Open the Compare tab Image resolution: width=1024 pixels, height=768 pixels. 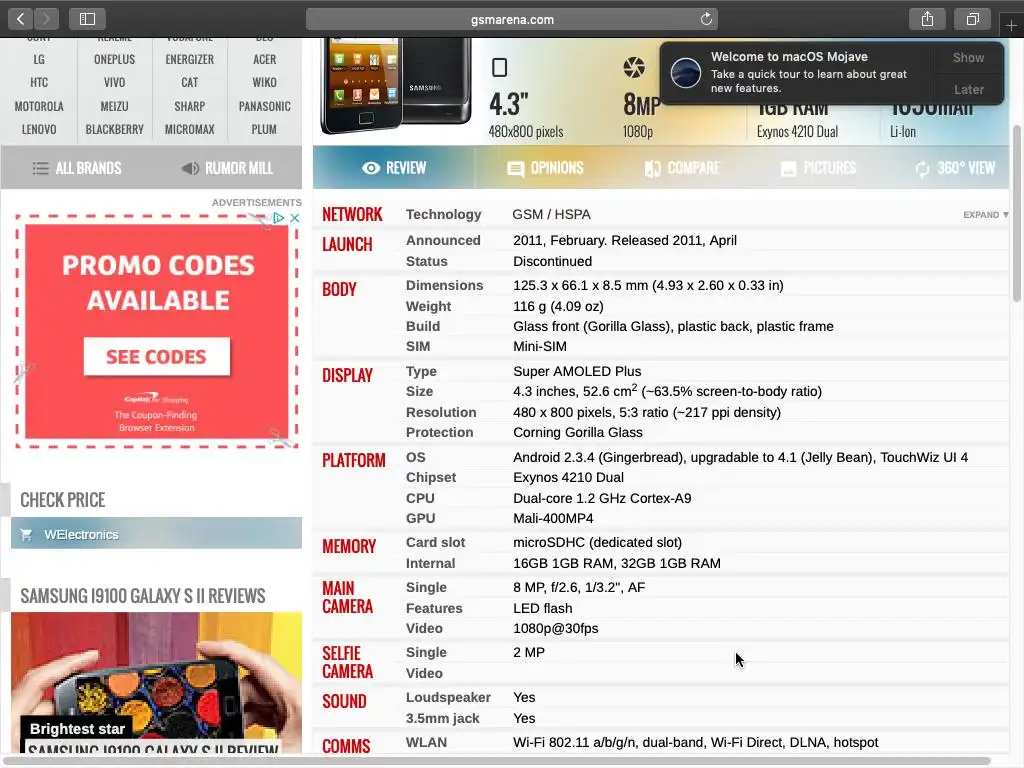coord(682,168)
